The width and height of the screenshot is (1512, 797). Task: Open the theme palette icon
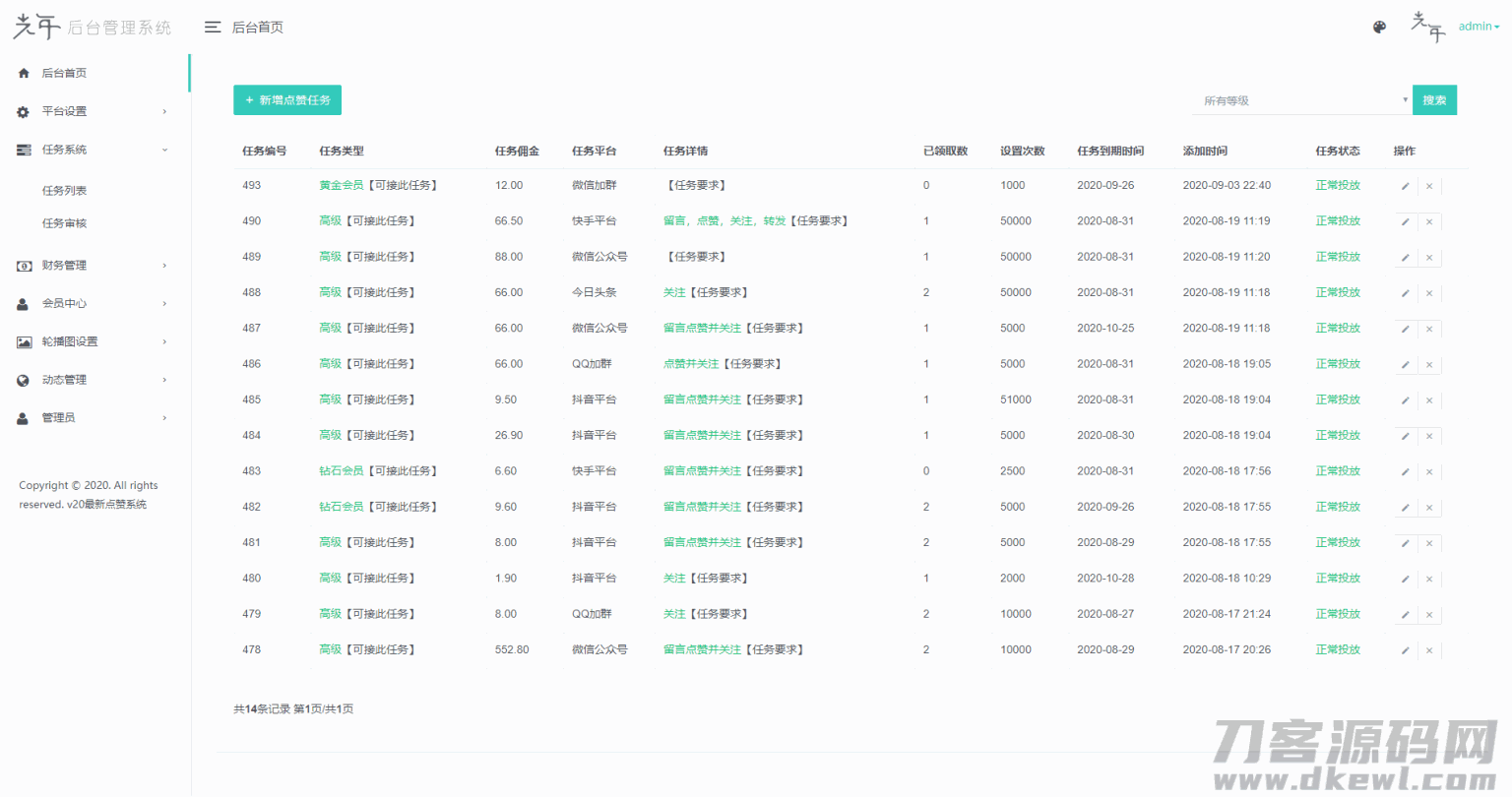[1379, 28]
